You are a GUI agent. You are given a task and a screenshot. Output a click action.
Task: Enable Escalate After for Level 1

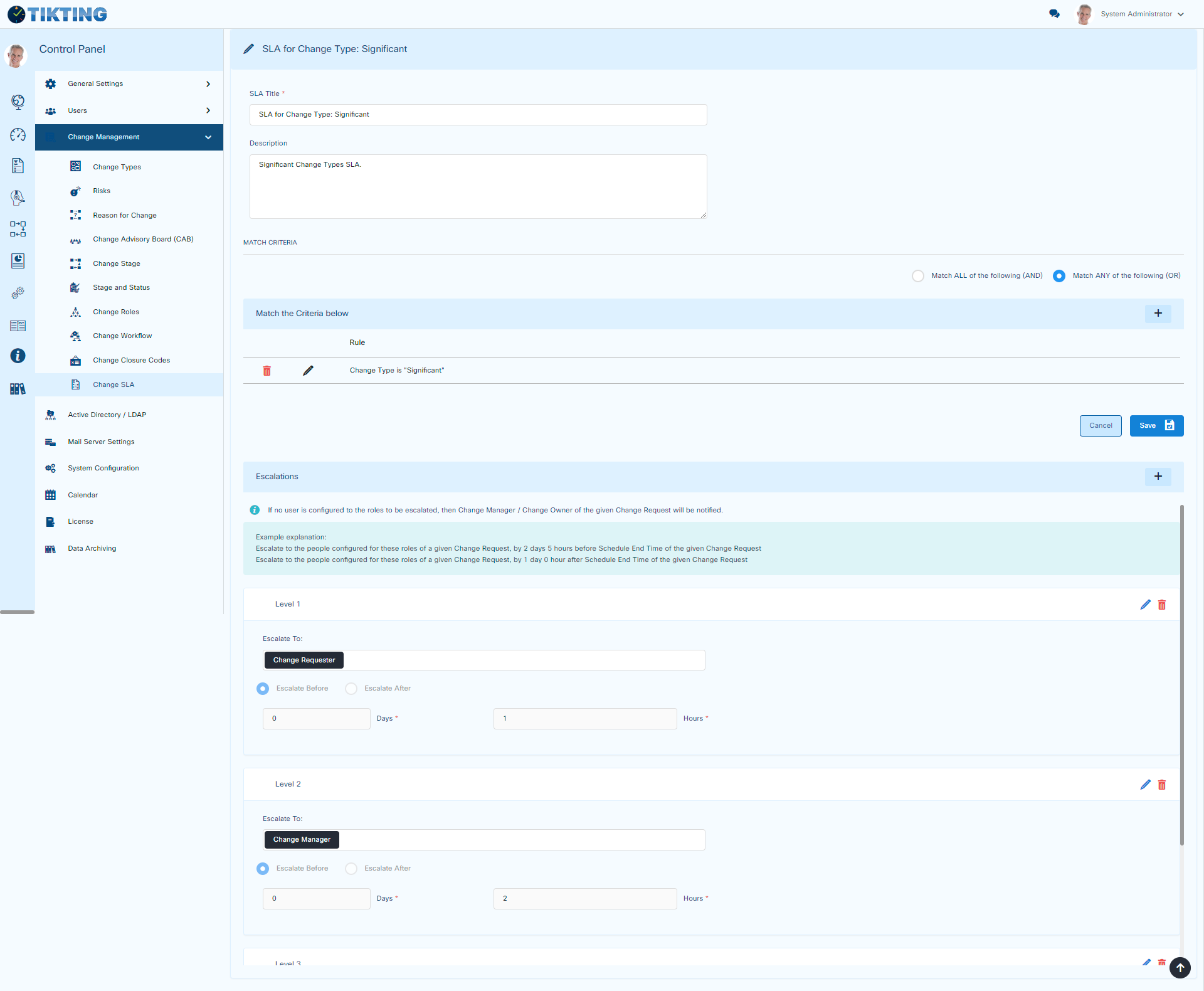tap(351, 688)
